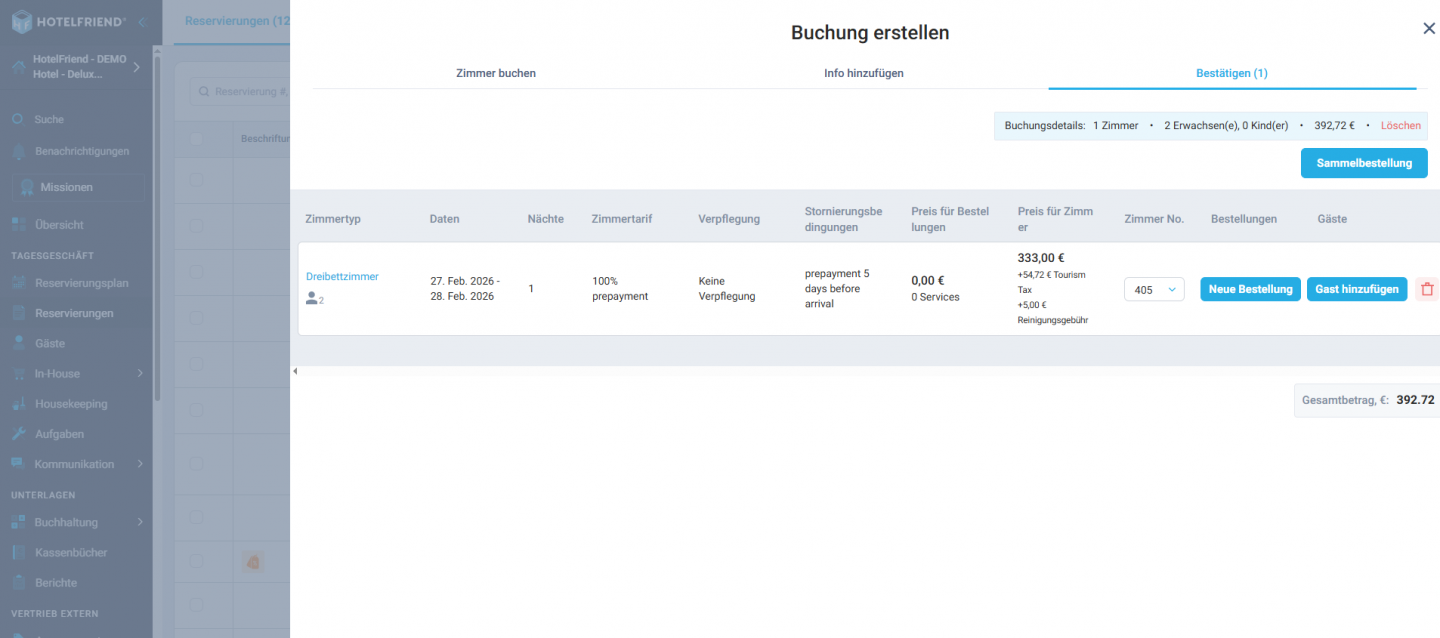Click the Suche magnifier icon in sidebar
Viewport: 1440px width, 638px height.
(x=18, y=119)
